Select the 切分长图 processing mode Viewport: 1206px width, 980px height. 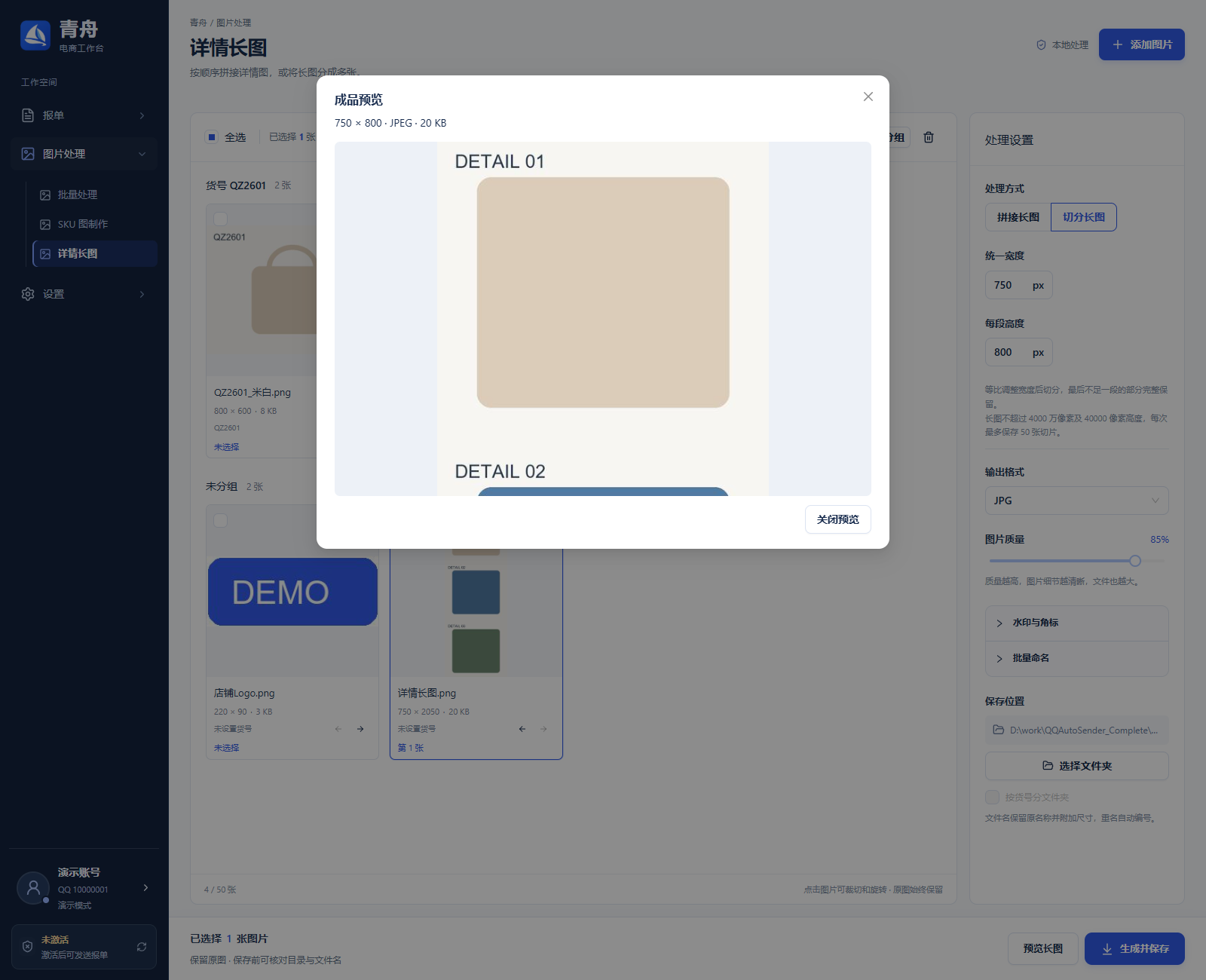(x=1084, y=217)
